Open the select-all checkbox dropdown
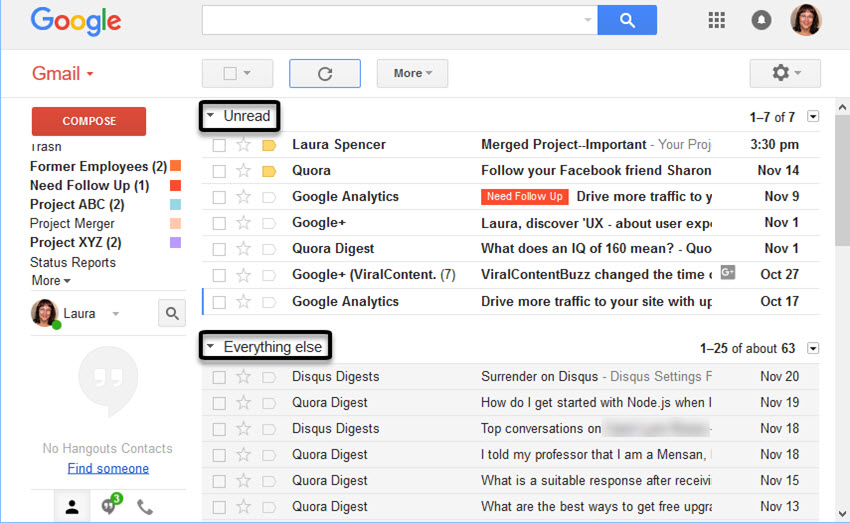850x523 pixels. (237, 73)
